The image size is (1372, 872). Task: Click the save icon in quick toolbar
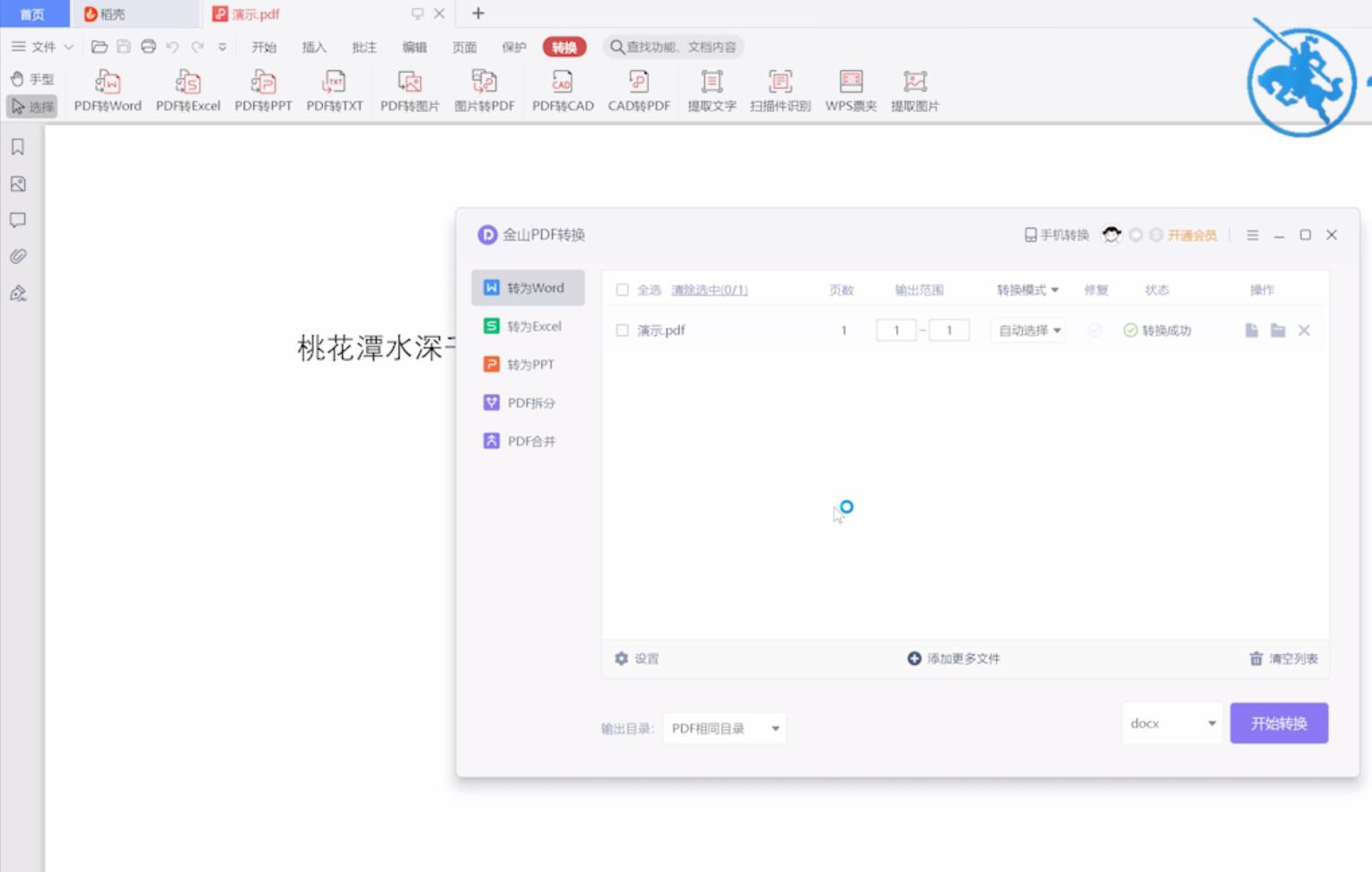pos(124,47)
